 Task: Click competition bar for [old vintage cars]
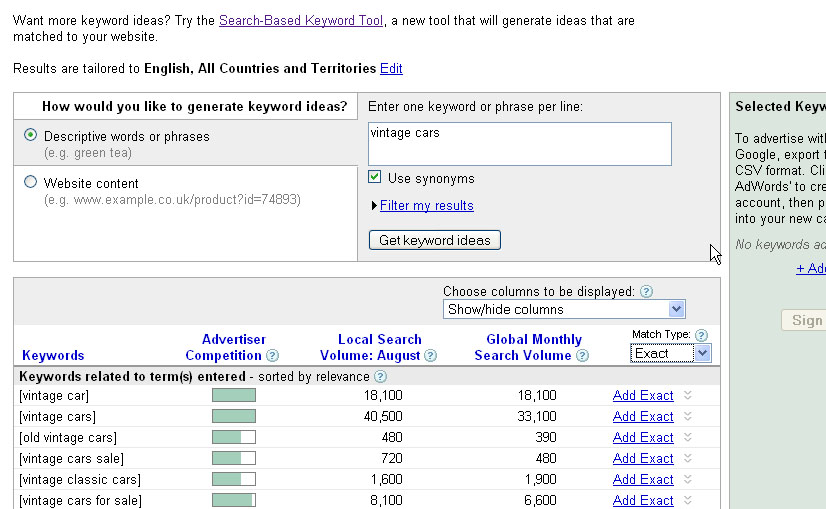coord(233,438)
